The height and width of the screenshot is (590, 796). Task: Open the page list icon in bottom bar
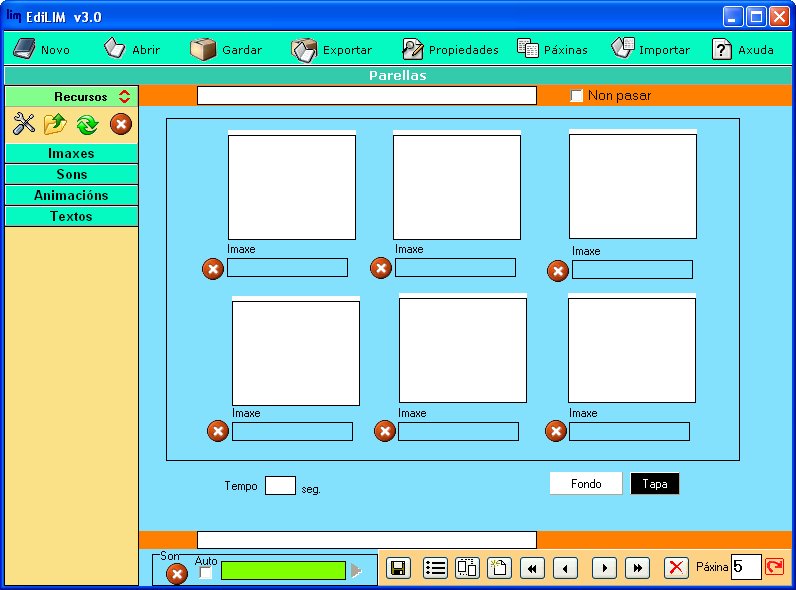coord(435,568)
